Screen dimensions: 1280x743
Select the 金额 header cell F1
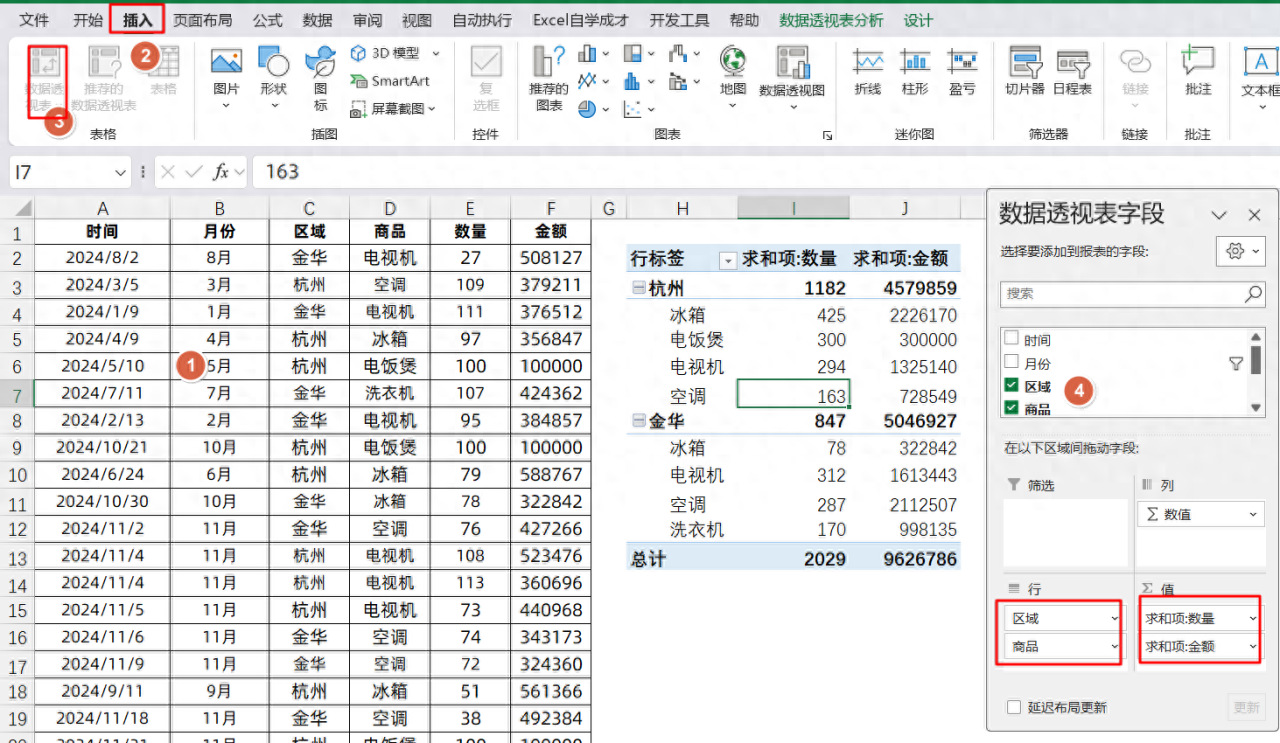[x=551, y=231]
